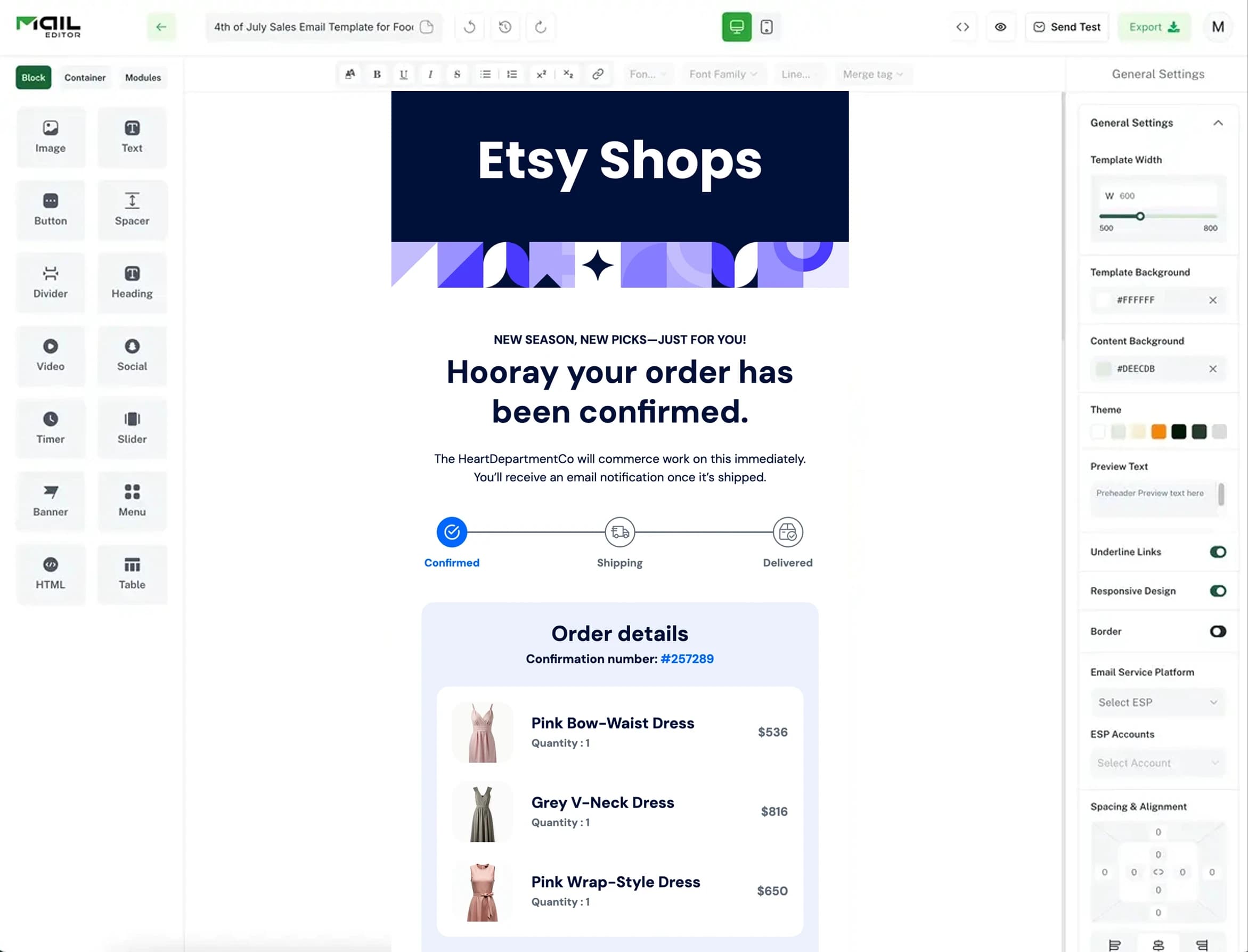Screen dimensions: 1248x952
Task: Click the redo icon
Action: (541, 27)
